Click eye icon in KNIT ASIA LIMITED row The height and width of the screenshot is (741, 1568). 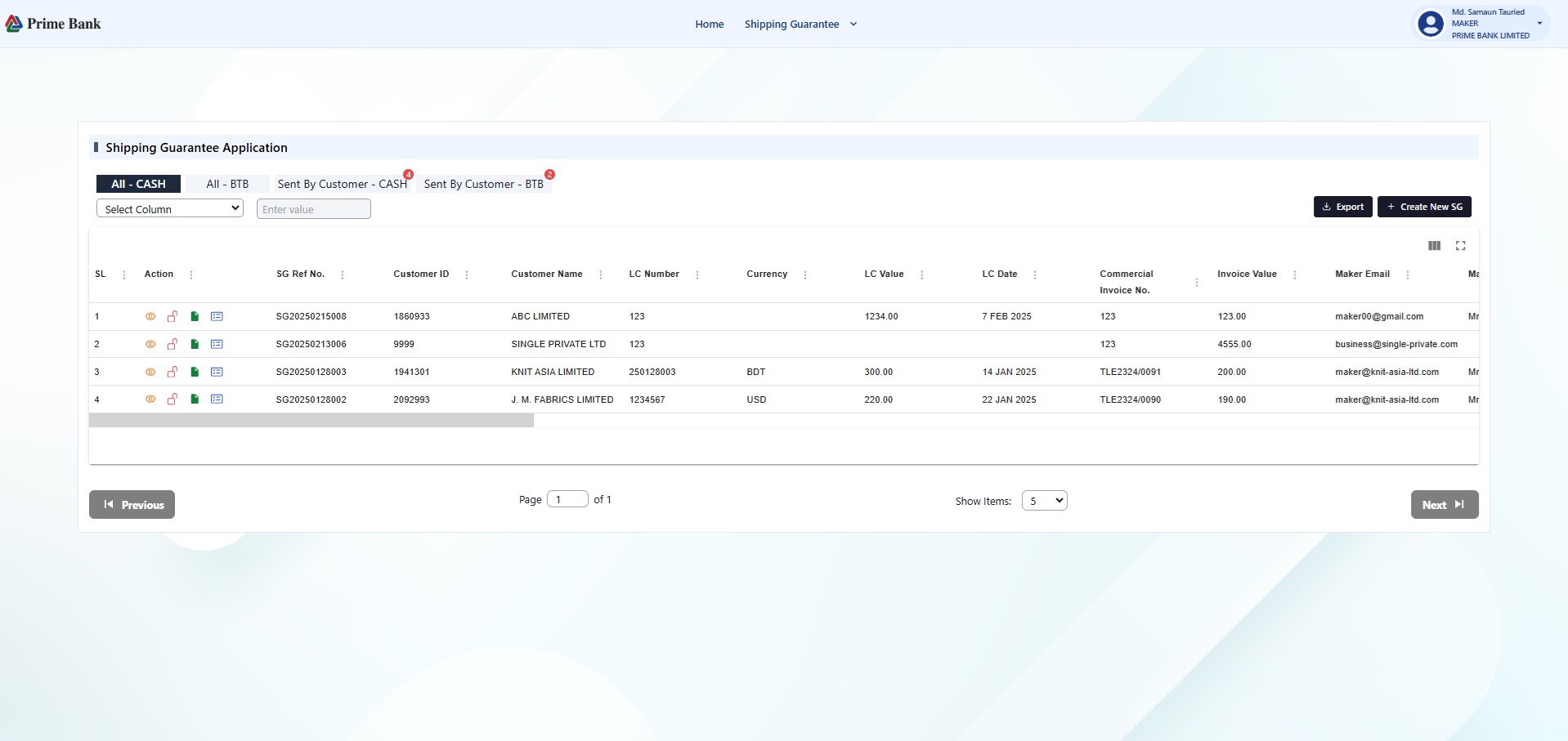[x=150, y=372]
